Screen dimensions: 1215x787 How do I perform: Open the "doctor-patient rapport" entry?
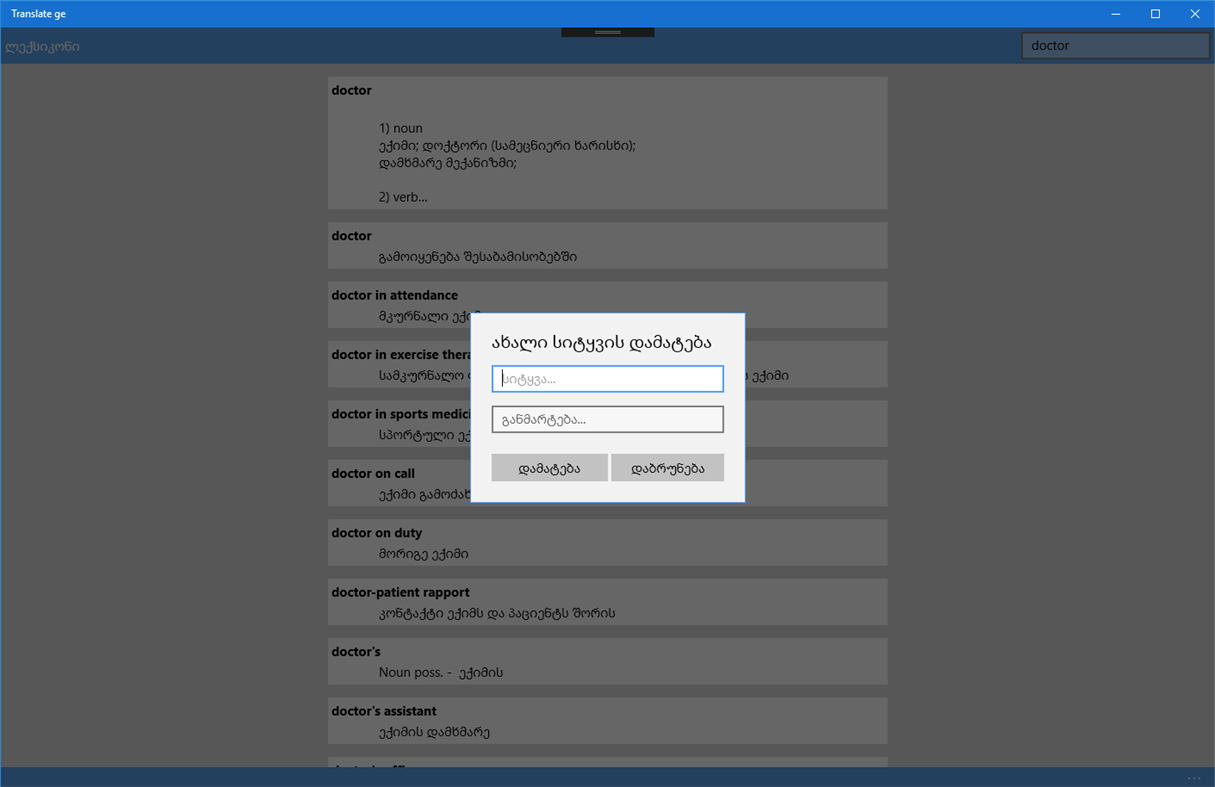click(x=607, y=601)
